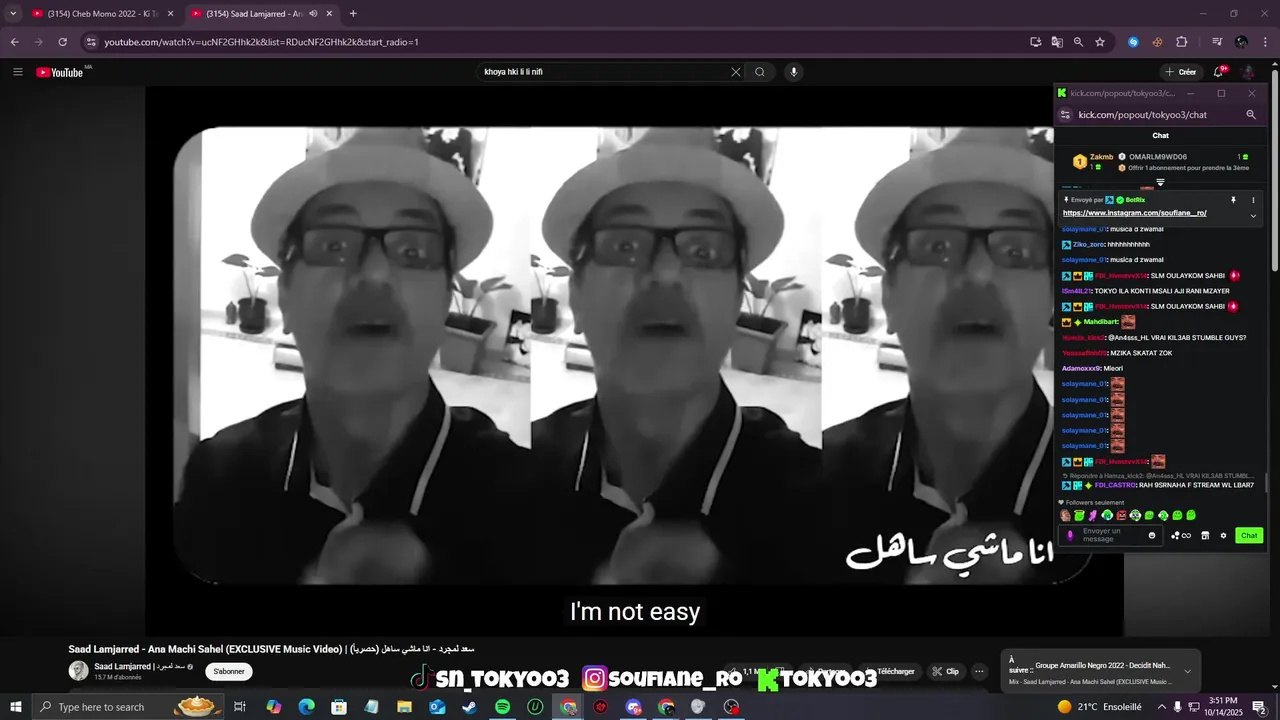Open Steam from the taskbar
Viewport: 1280px width, 720px height.
[x=469, y=707]
